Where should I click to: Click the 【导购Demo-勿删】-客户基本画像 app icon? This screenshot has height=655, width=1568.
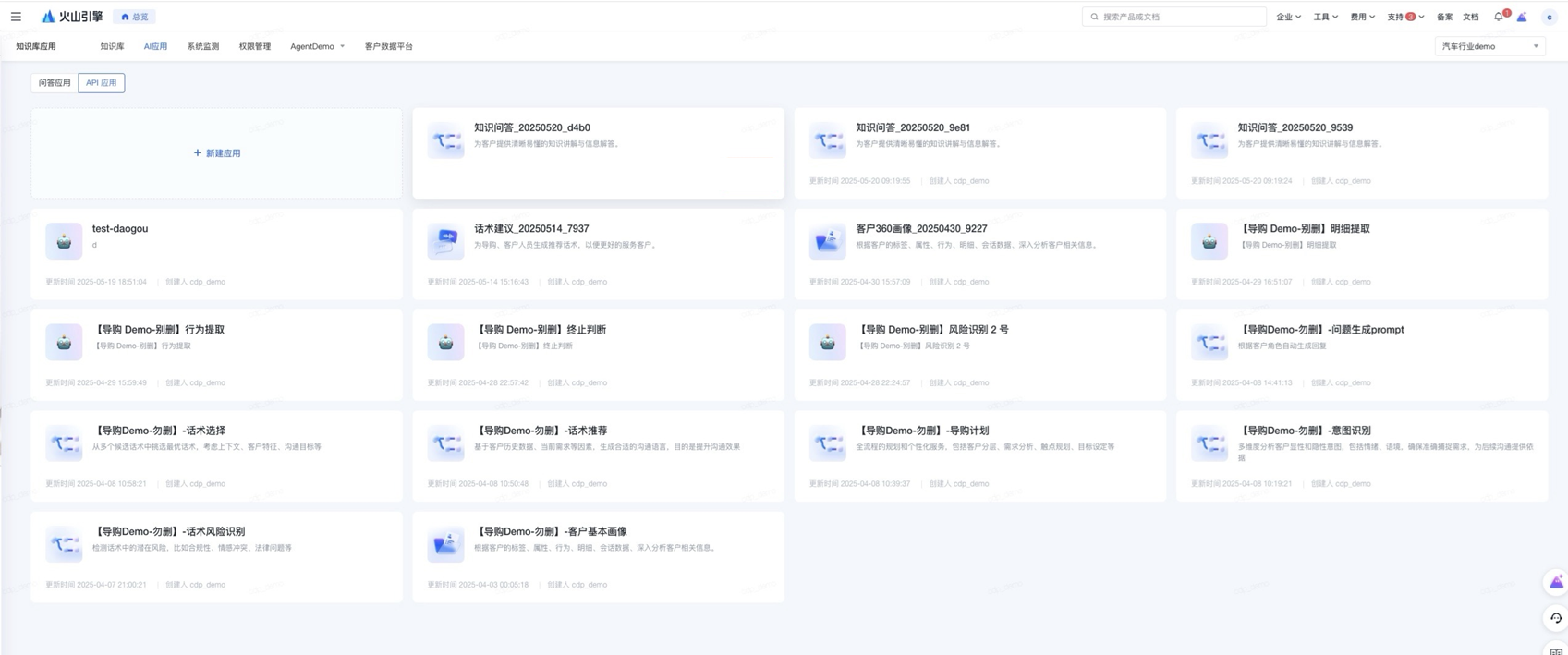point(445,544)
